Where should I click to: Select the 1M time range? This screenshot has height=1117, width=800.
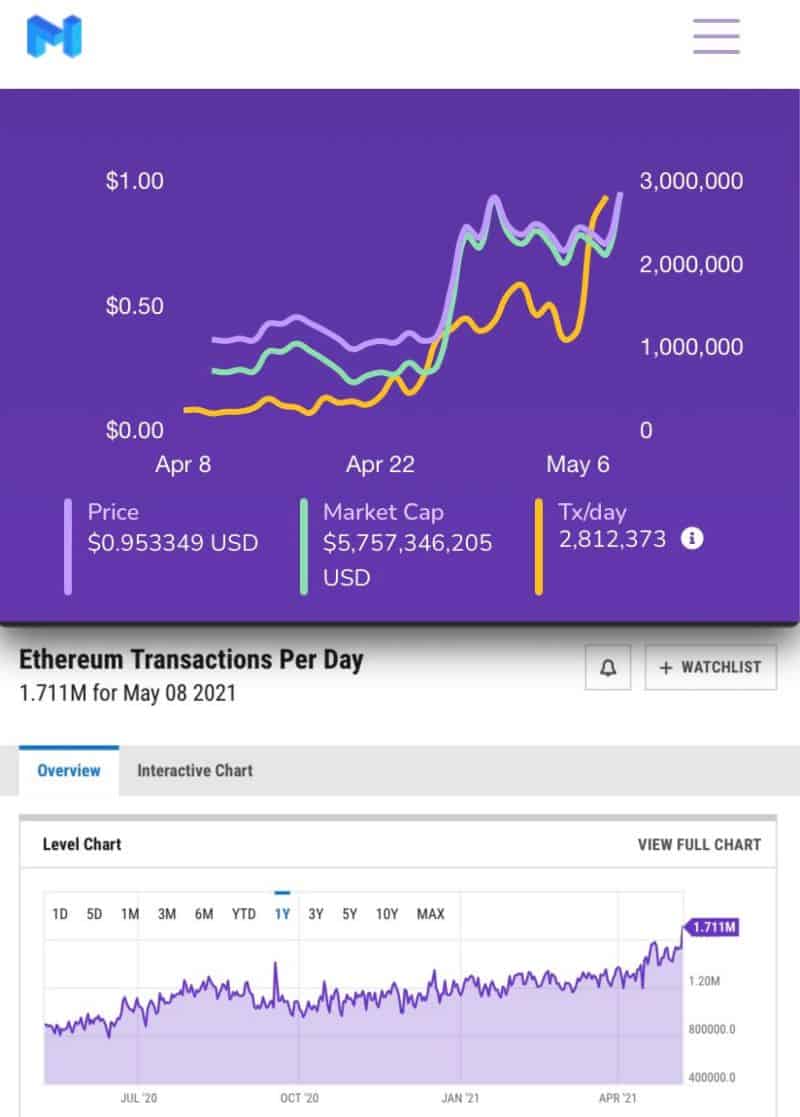click(x=130, y=914)
